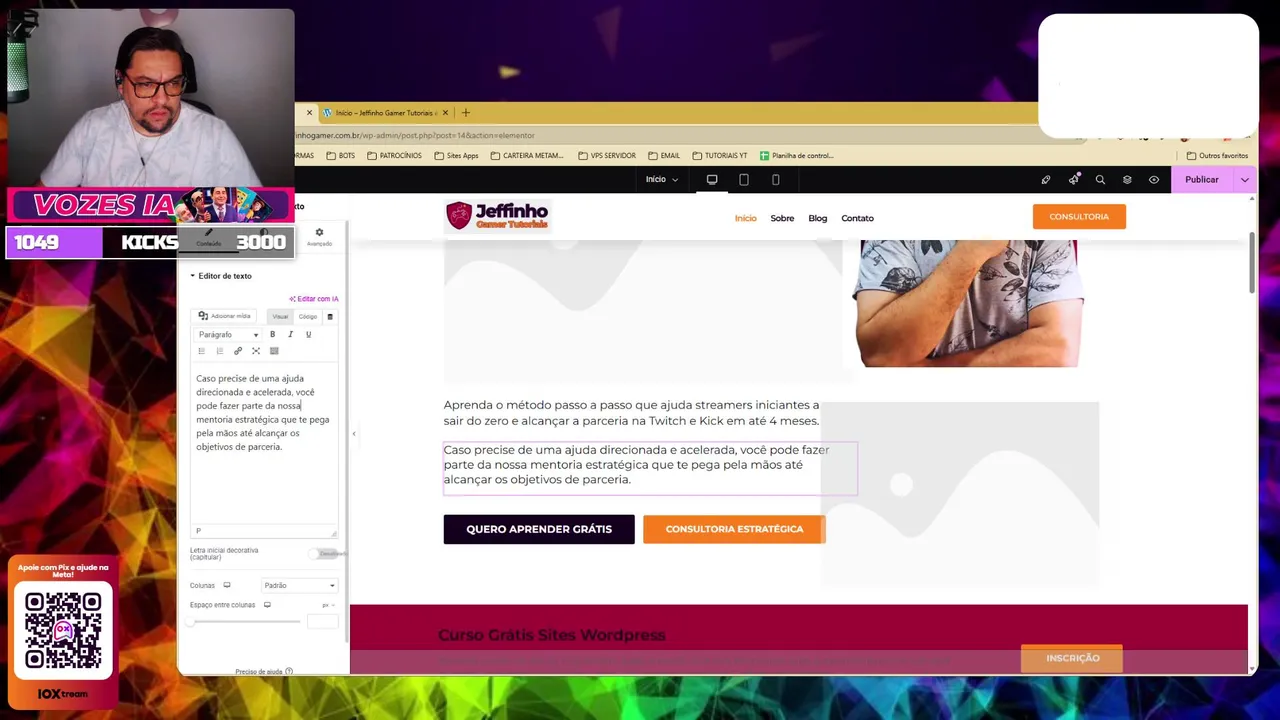
Task: Open the BOTS bookmark folder
Action: pyautogui.click(x=341, y=156)
